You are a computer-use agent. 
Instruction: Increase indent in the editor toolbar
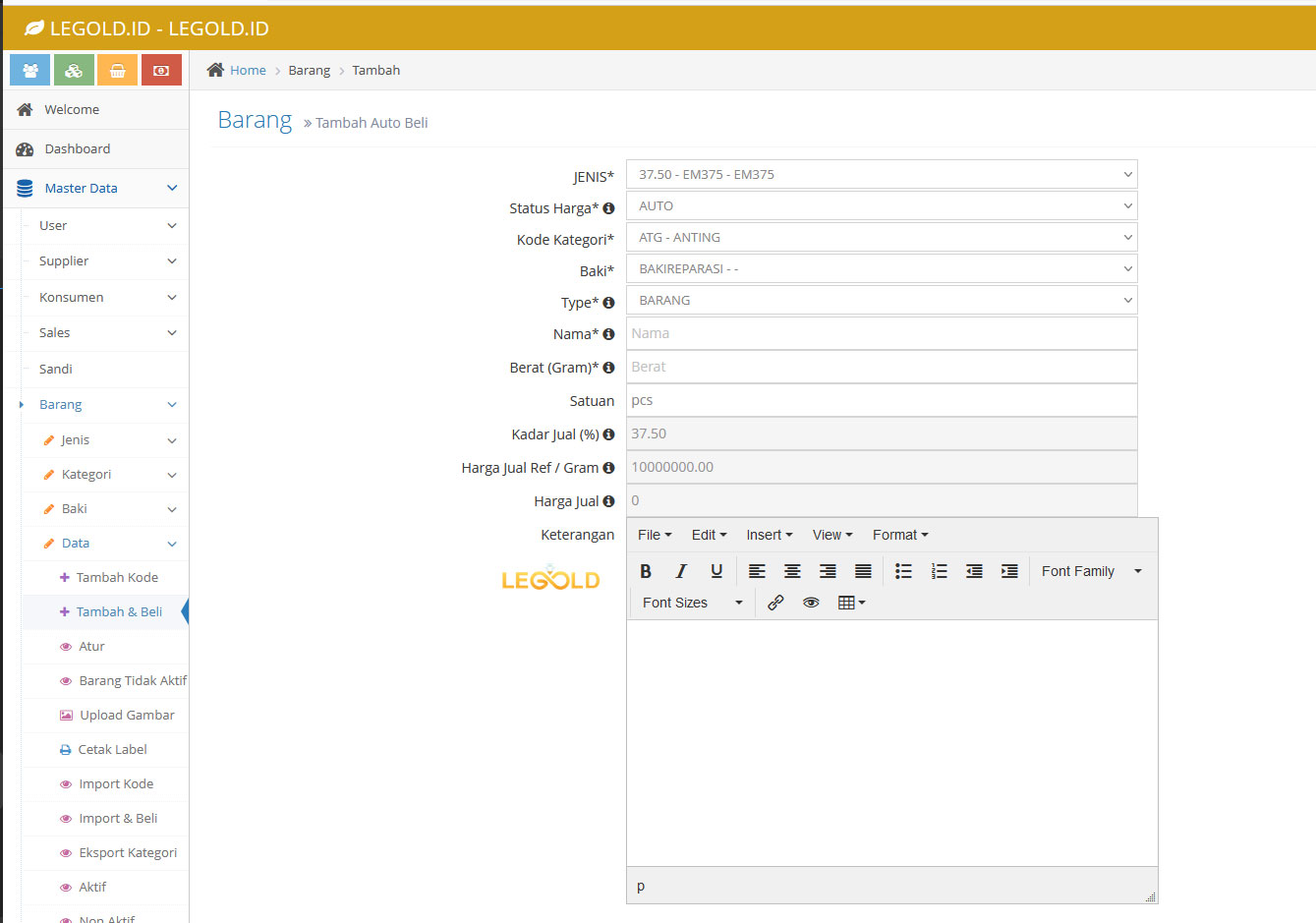[1008, 570]
